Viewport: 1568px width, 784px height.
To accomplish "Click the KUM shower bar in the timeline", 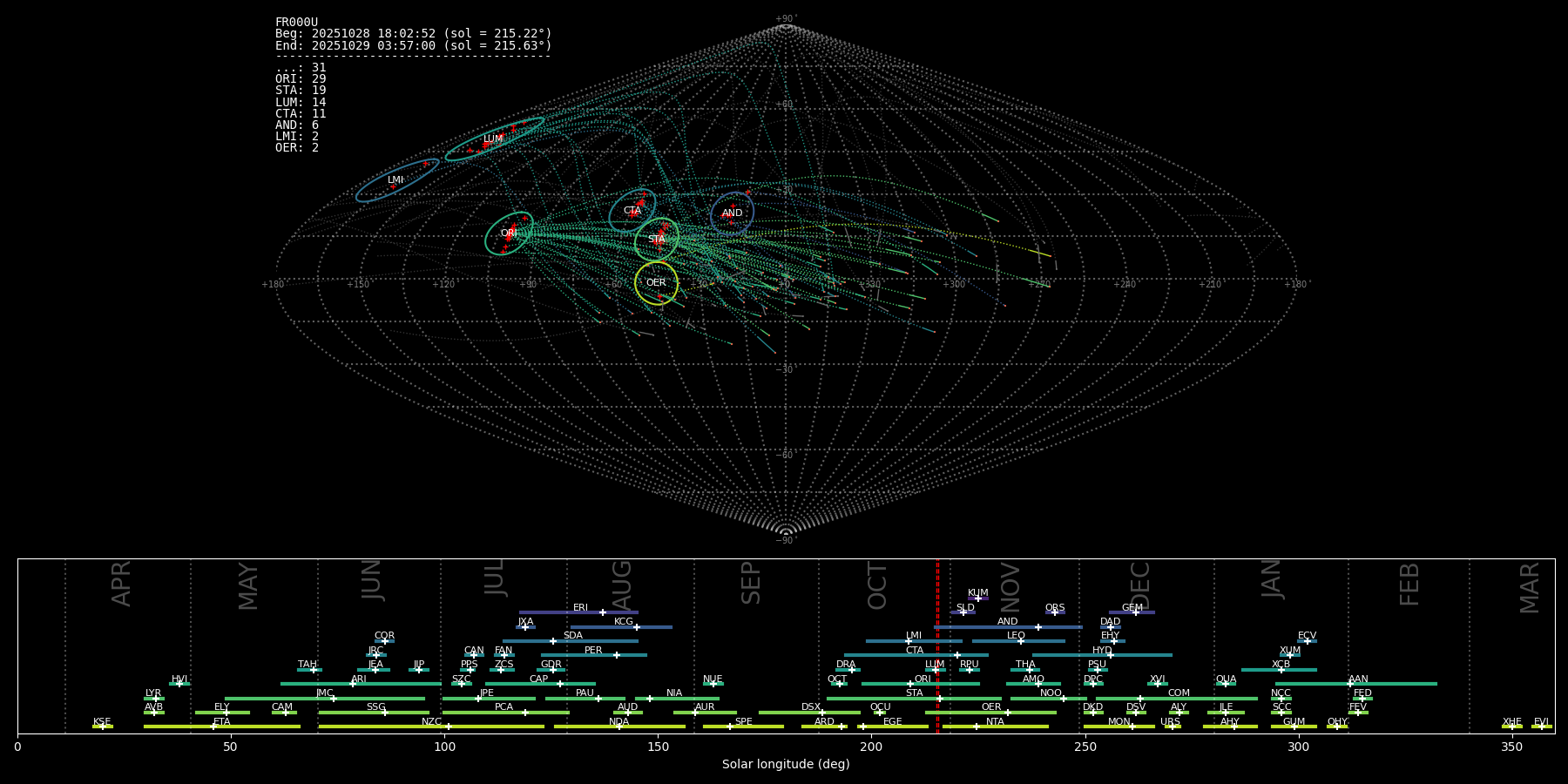I will (978, 598).
